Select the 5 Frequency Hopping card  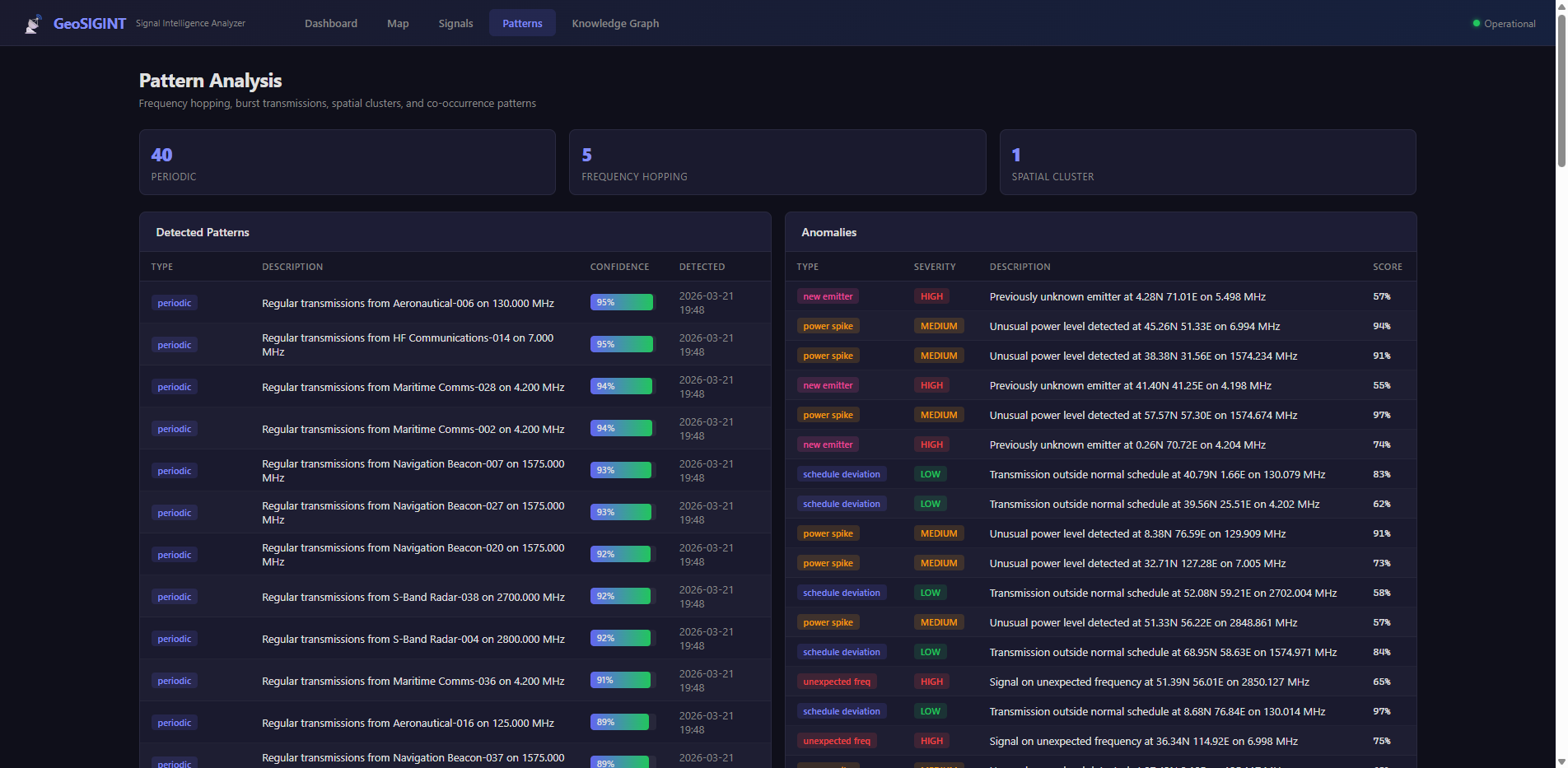point(777,162)
